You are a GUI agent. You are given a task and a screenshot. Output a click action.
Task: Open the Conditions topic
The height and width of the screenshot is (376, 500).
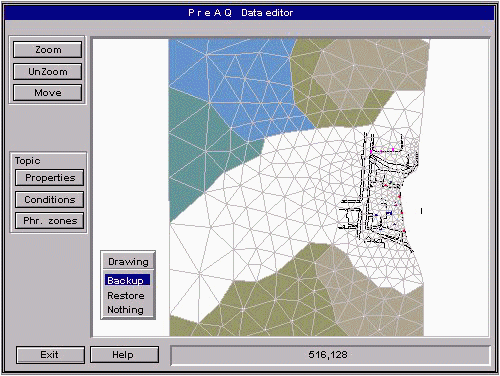(x=50, y=199)
